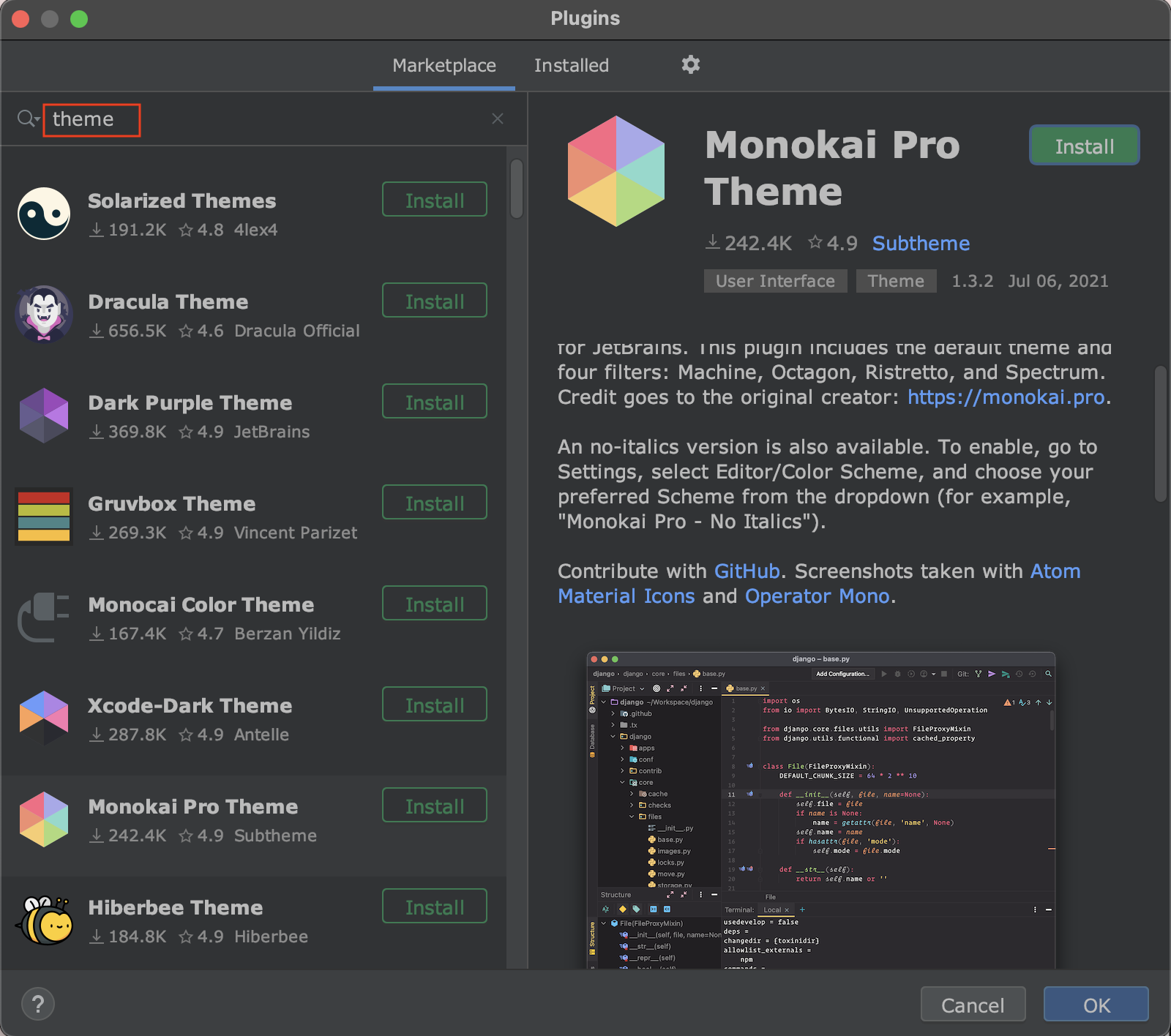Open the help question mark button
This screenshot has height=1036, width=1171.
[38, 1004]
